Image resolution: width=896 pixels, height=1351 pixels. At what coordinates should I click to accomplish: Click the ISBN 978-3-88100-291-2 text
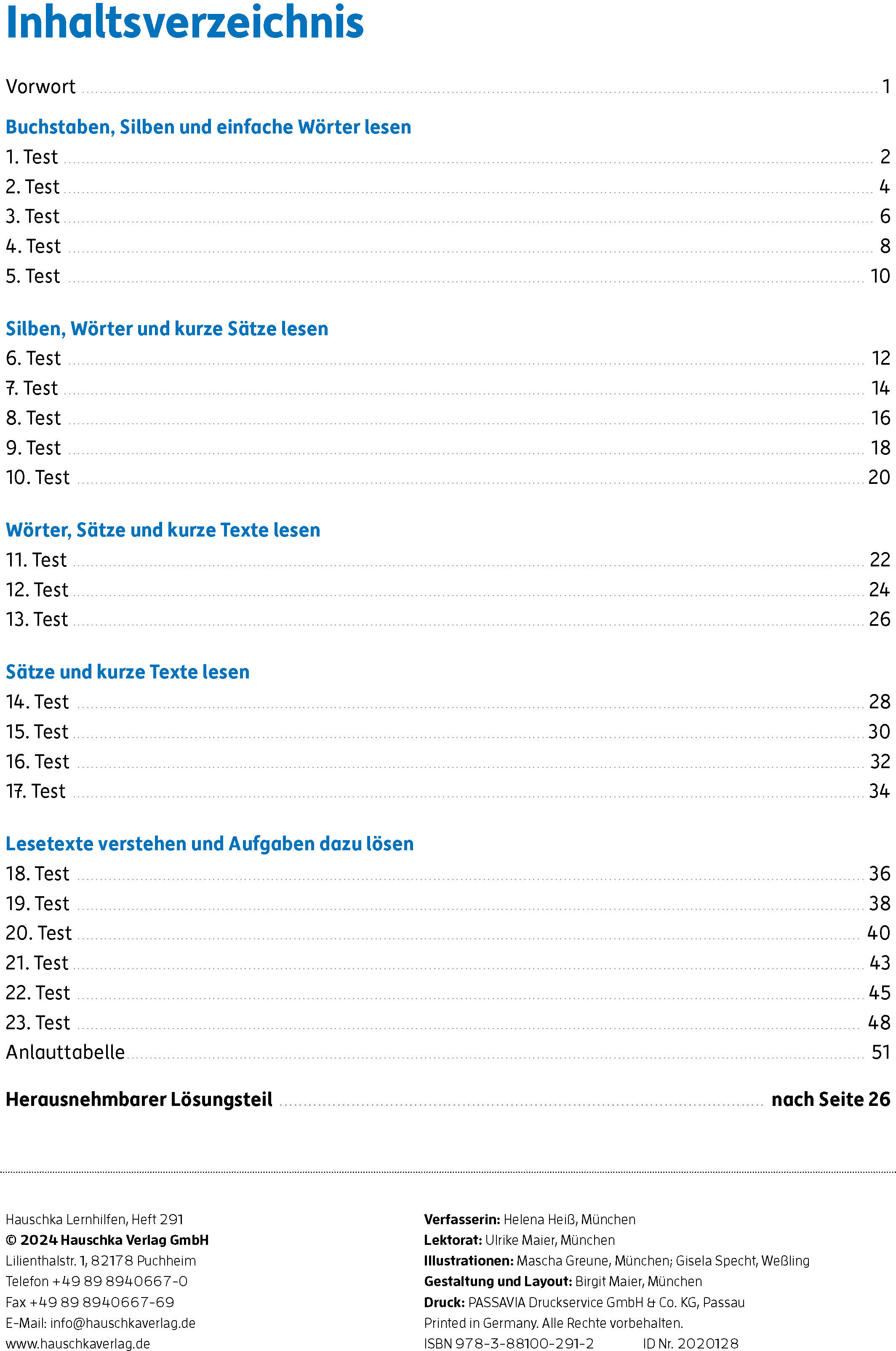(x=509, y=1343)
